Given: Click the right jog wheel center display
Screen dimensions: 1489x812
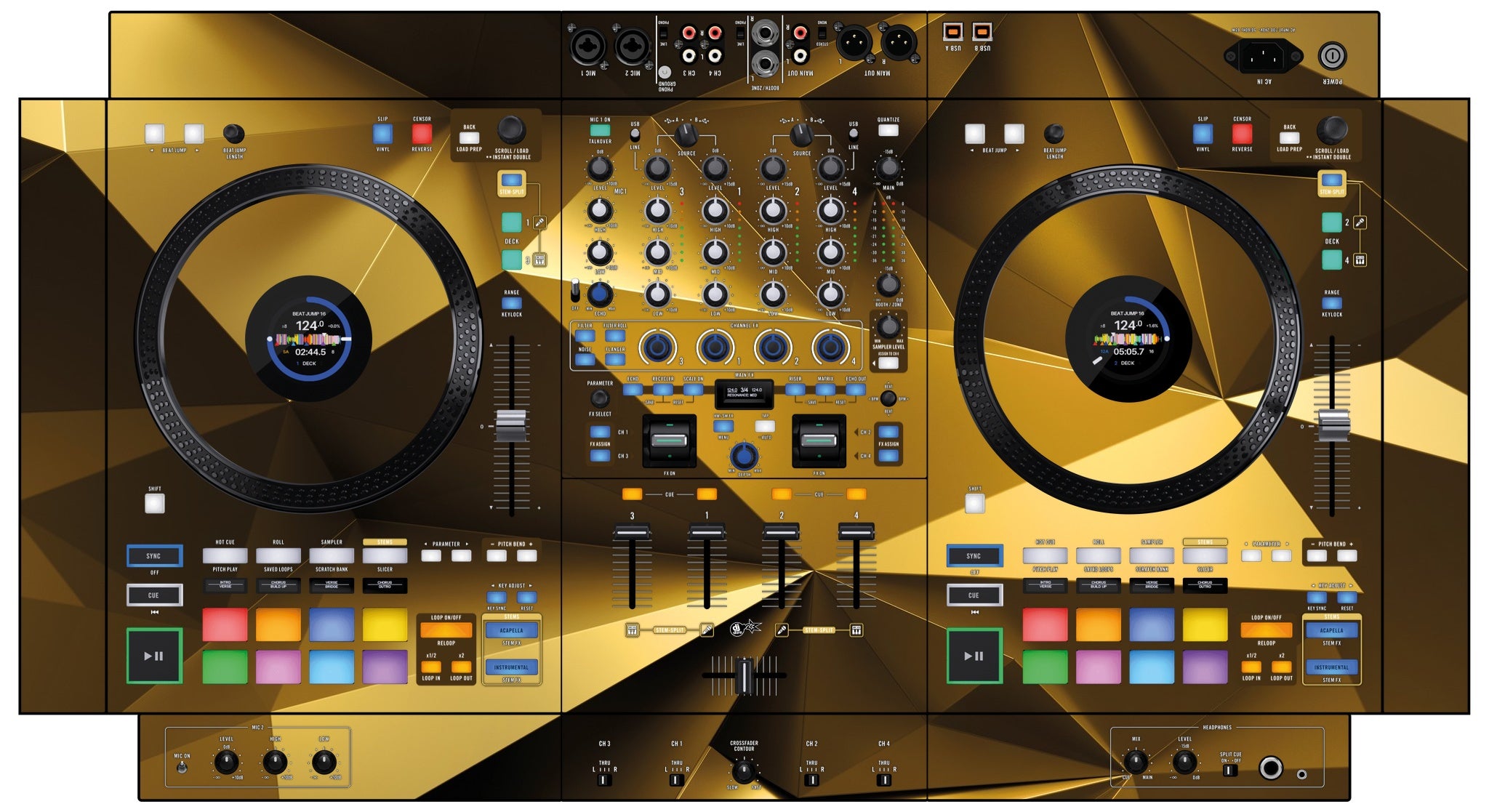Looking at the screenshot, I should (1128, 339).
